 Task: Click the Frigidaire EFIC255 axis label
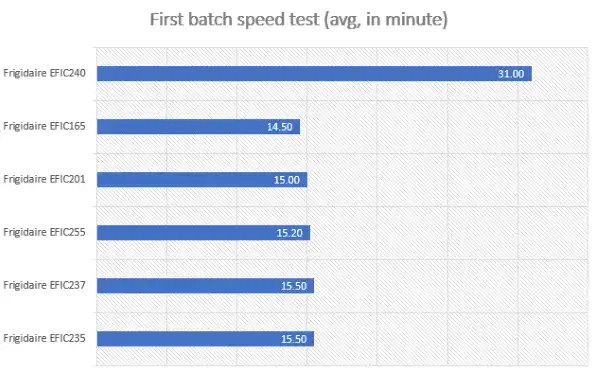pos(44,232)
